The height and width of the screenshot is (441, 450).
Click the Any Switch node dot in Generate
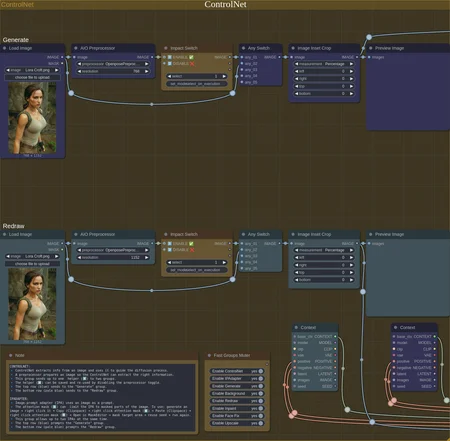click(243, 48)
